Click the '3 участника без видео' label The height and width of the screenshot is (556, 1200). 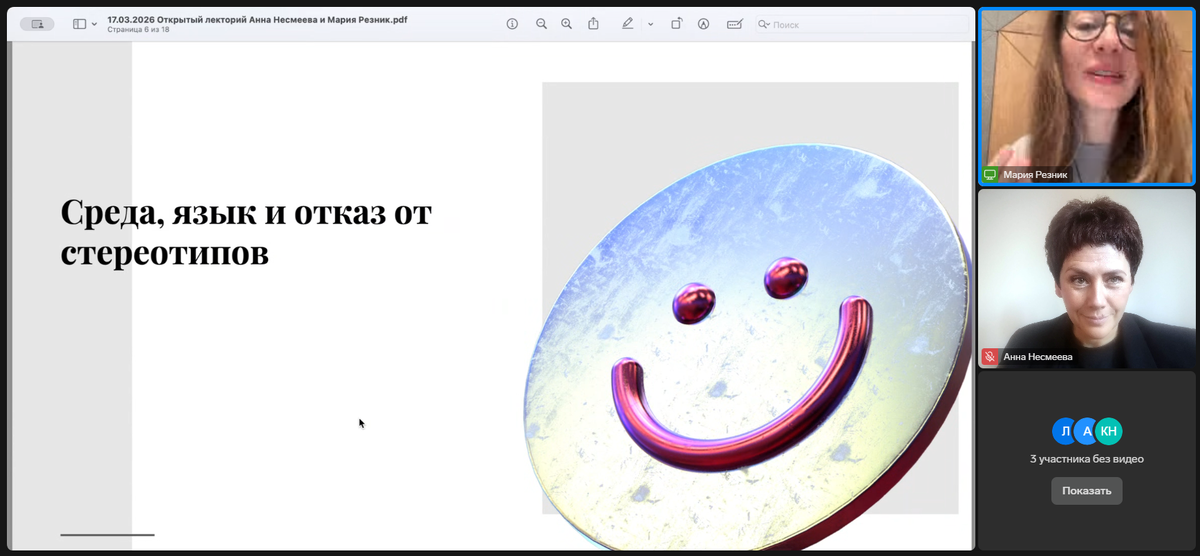tap(1086, 459)
